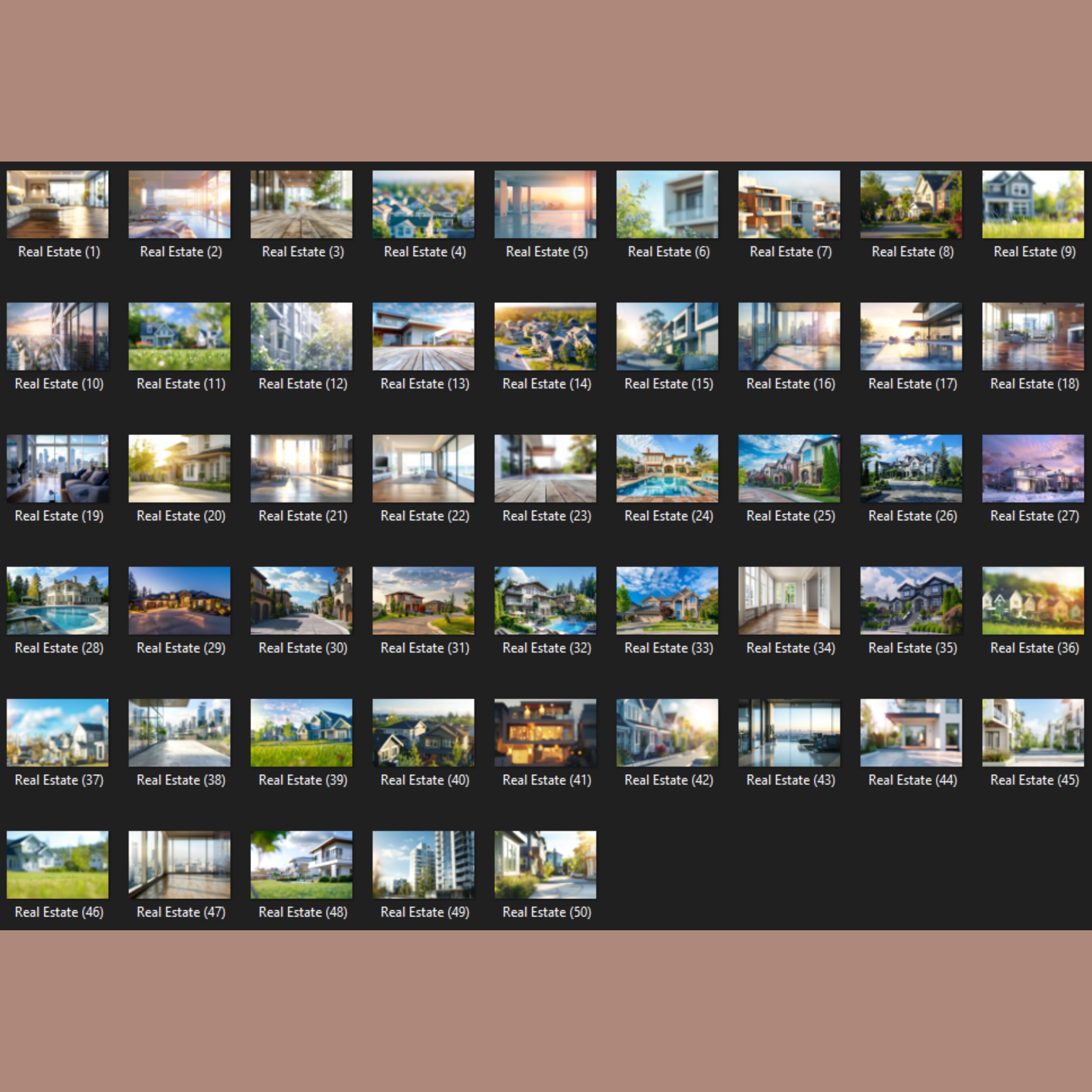Select the Real Estate (12) image
Screen dimensions: 1092x1092
coord(301,336)
